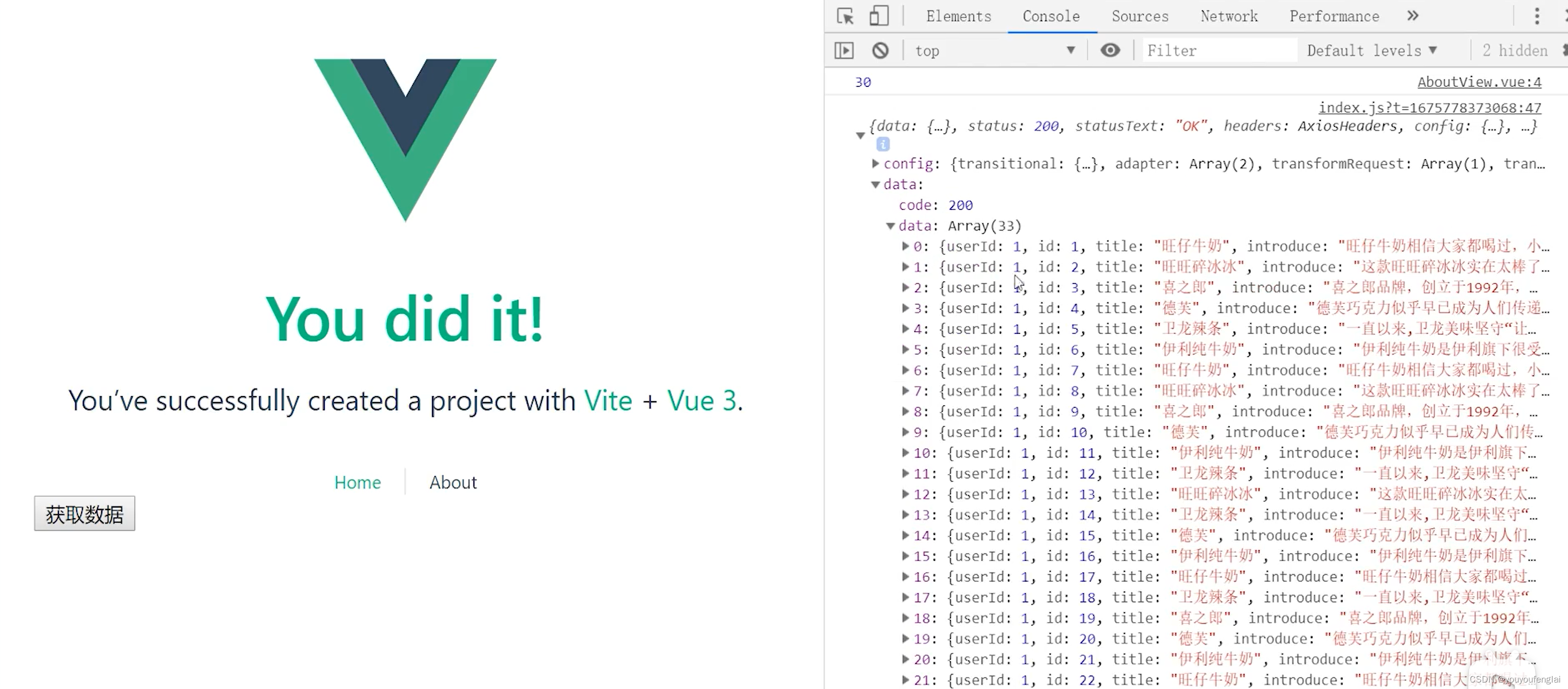
Task: Expand array item 18 with id 19
Action: pos(905,618)
